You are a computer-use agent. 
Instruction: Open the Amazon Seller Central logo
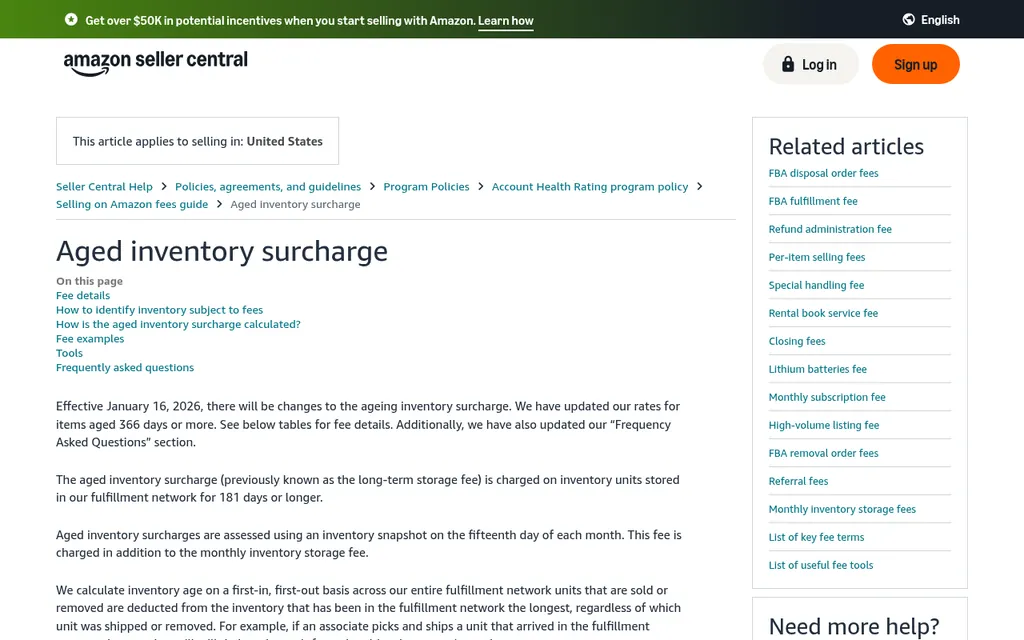pos(155,63)
